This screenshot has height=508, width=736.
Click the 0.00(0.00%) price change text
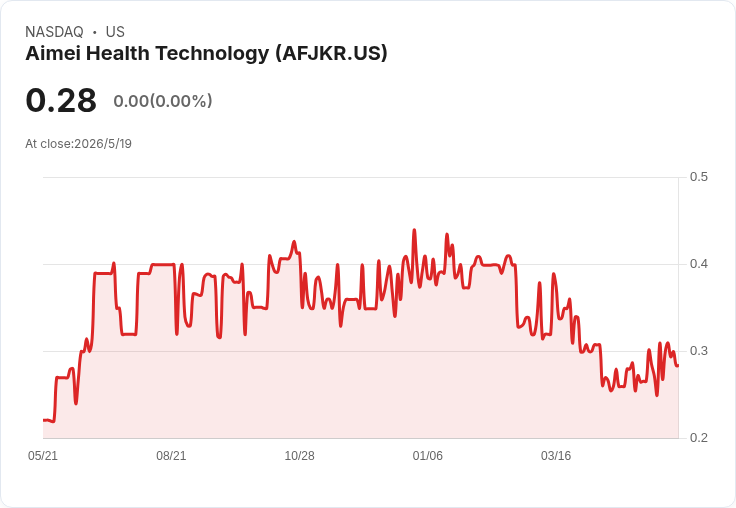point(163,101)
